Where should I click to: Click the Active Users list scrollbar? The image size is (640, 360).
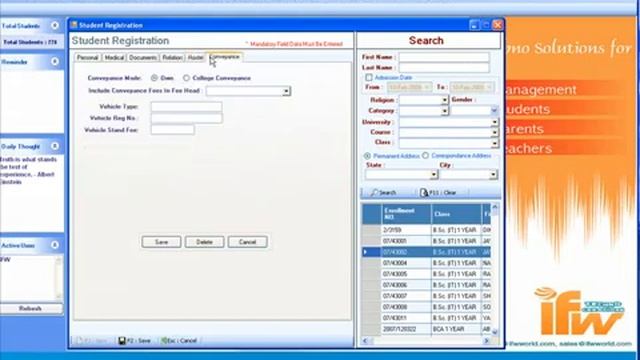(x=59, y=278)
